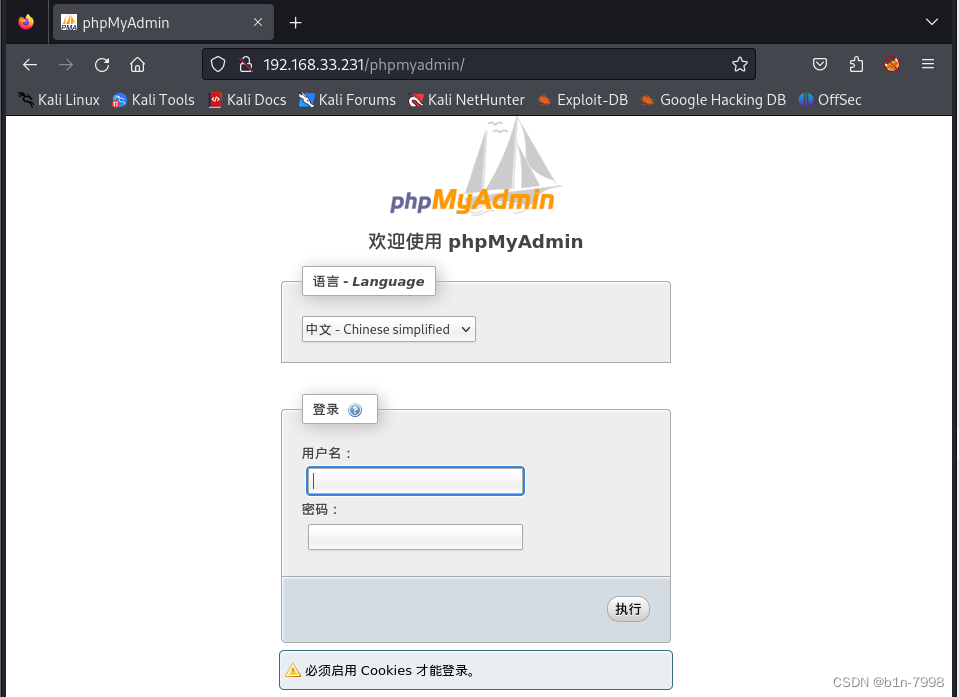The image size is (959, 697).
Task: Open the Save to Pocket icon
Action: tap(820, 64)
